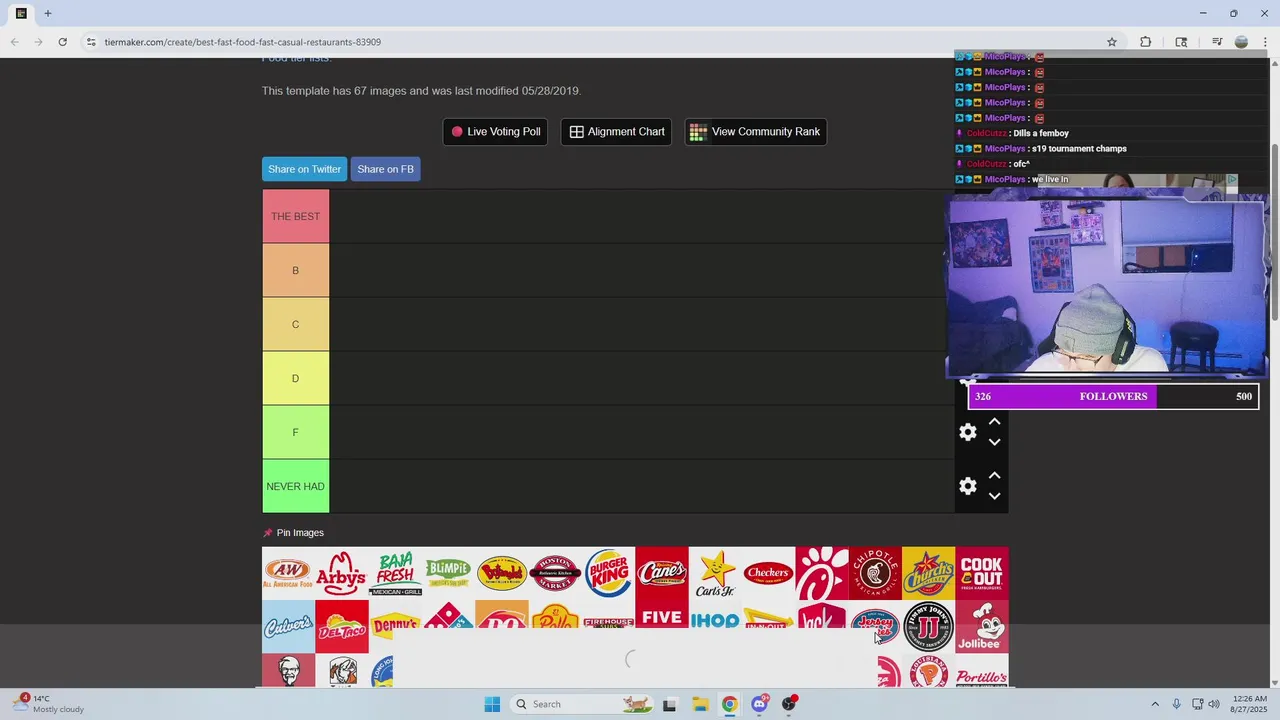Select the light green F tier label
1280x720 pixels.
pos(295,432)
